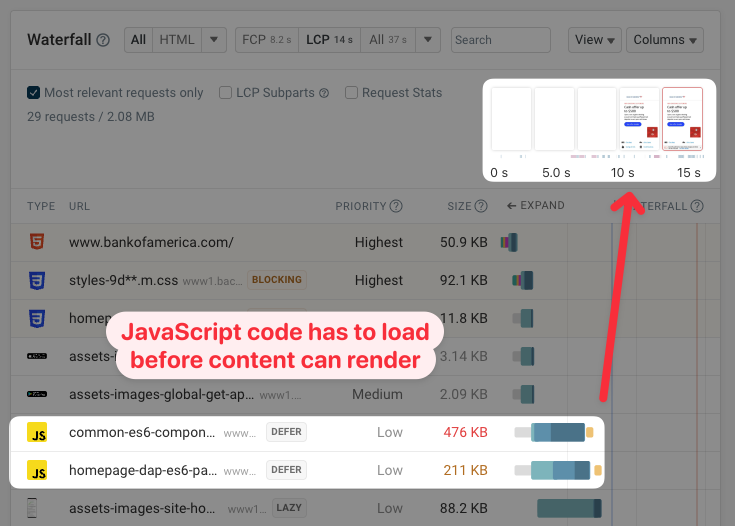Click the Priority column help icon

396,206
